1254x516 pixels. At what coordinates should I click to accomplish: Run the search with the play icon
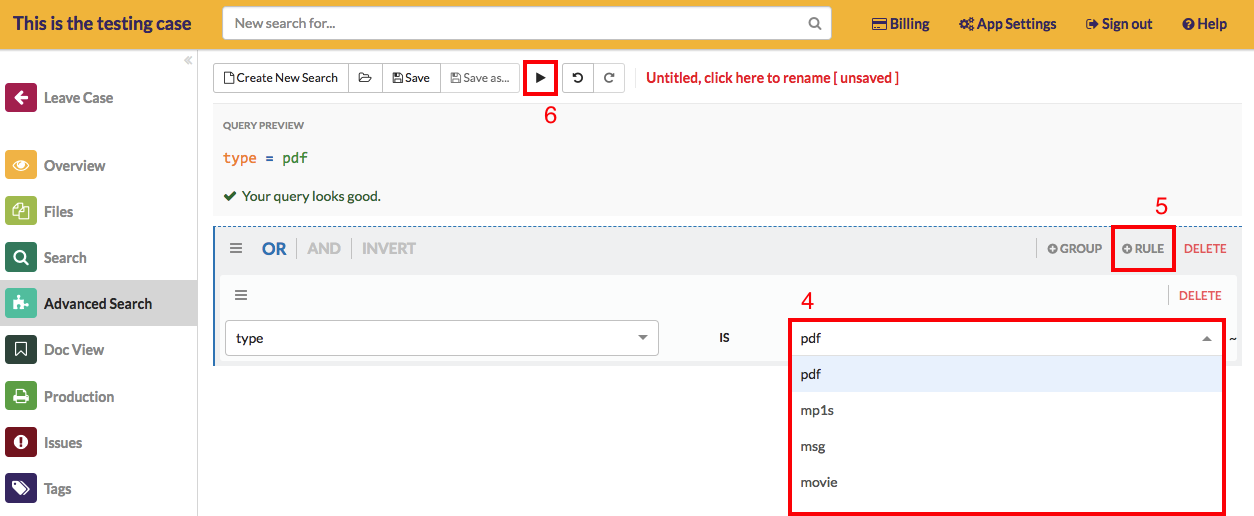tap(540, 78)
